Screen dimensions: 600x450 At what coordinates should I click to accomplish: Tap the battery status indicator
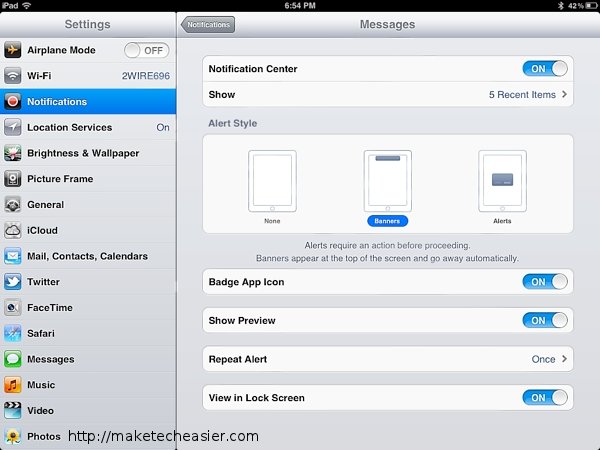click(592, 5)
